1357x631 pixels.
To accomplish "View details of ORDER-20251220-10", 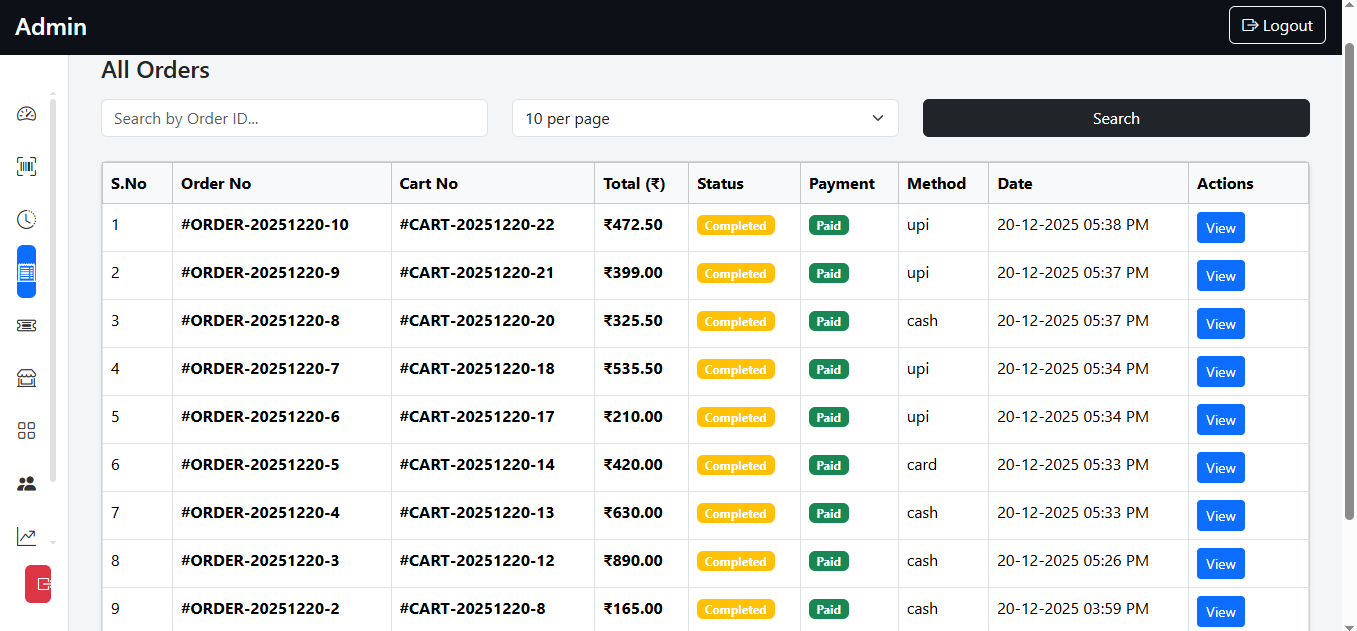I will 1220,227.
